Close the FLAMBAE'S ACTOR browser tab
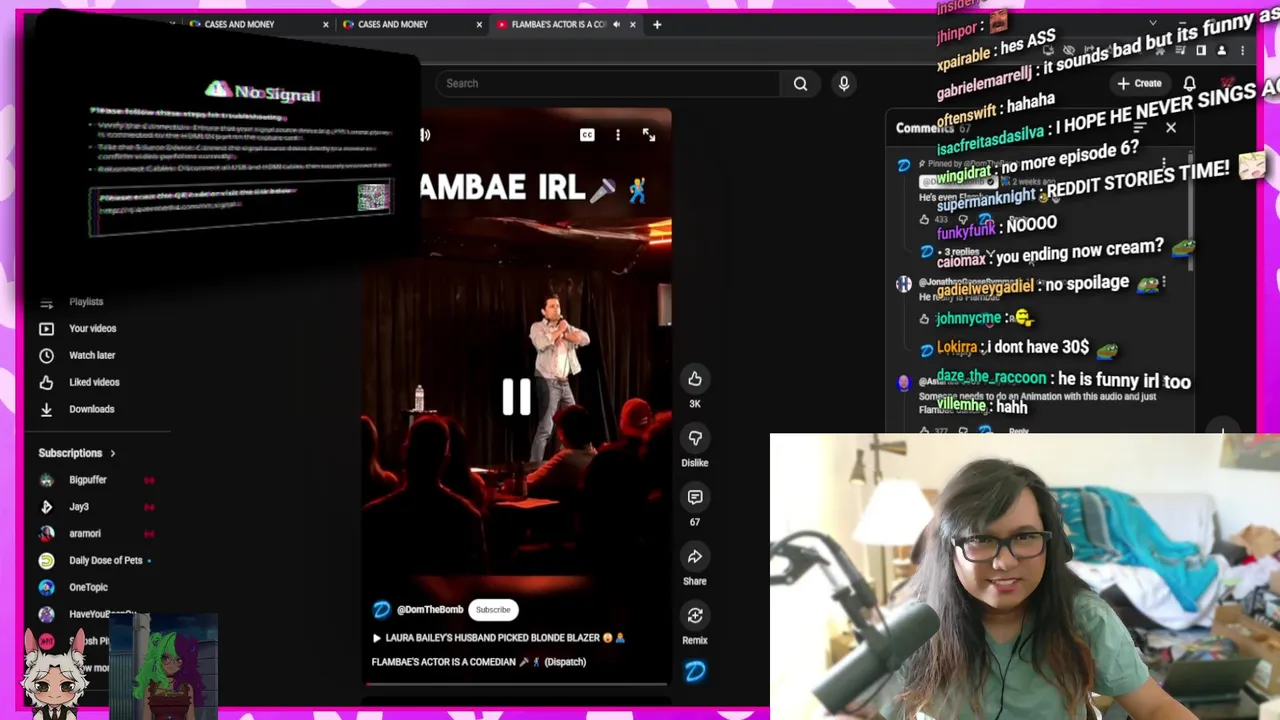The image size is (1280, 720). (x=632, y=24)
